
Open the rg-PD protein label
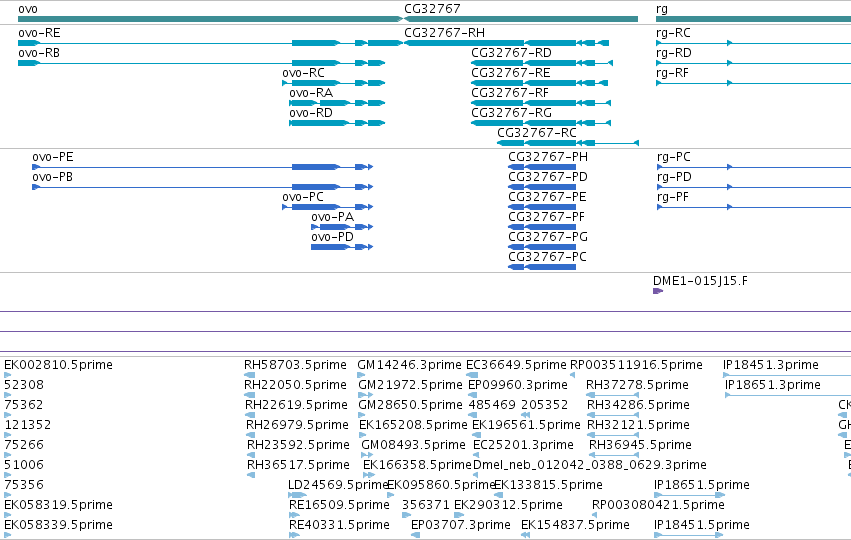point(674,177)
